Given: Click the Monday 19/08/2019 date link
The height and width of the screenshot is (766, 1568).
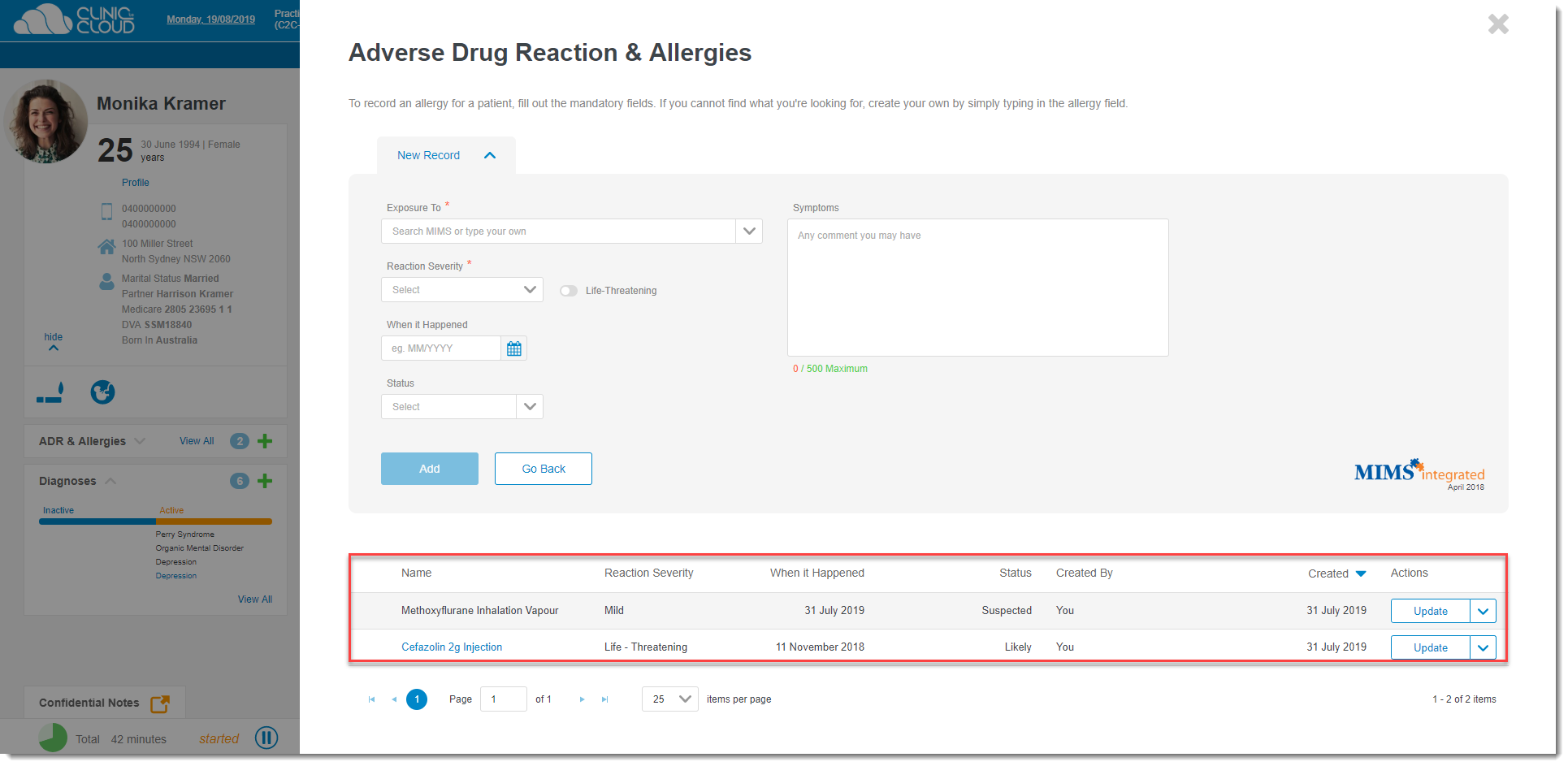Looking at the screenshot, I should (211, 19).
